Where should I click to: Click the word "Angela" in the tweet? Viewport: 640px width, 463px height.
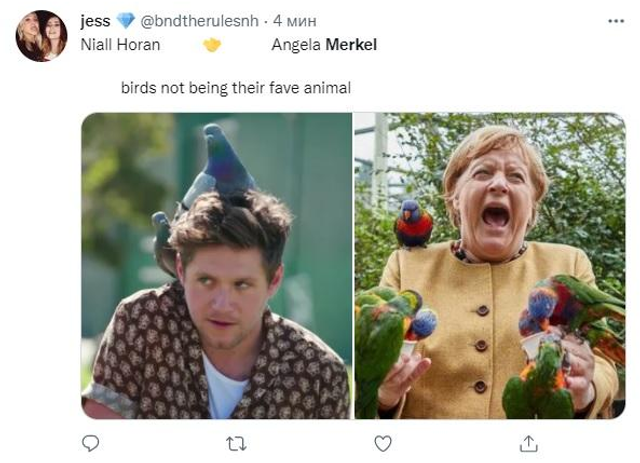[296, 45]
